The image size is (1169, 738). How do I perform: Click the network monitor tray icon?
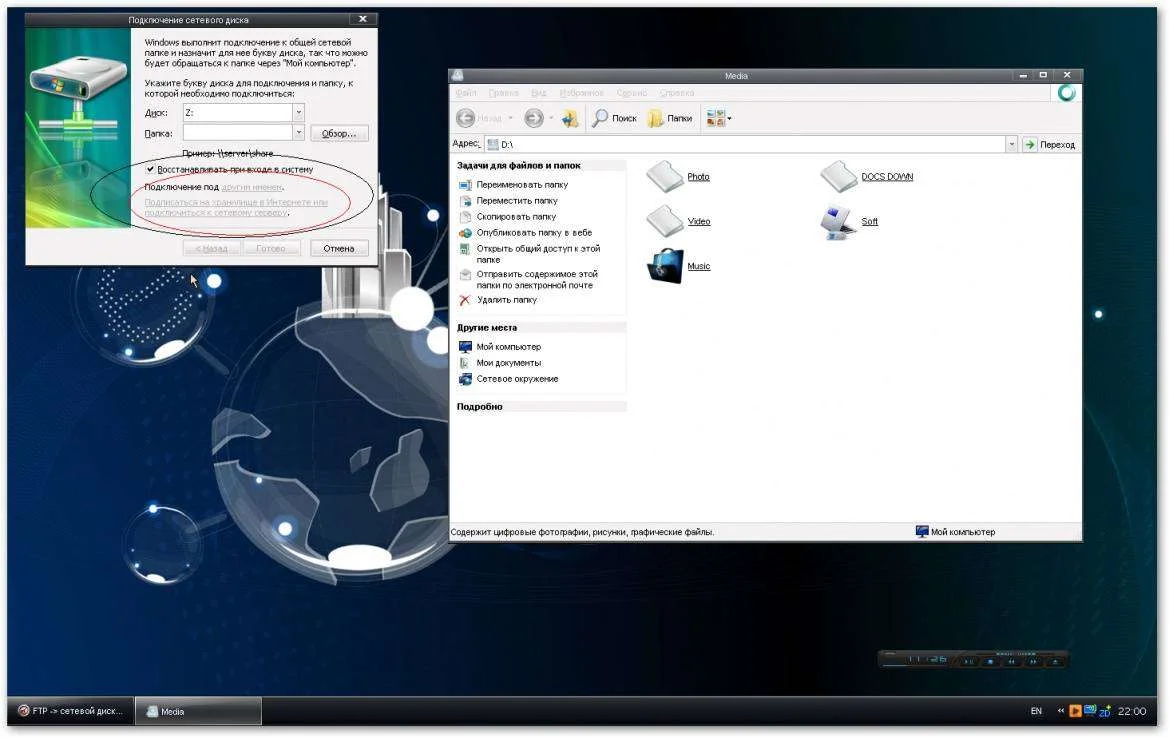click(x=1090, y=710)
